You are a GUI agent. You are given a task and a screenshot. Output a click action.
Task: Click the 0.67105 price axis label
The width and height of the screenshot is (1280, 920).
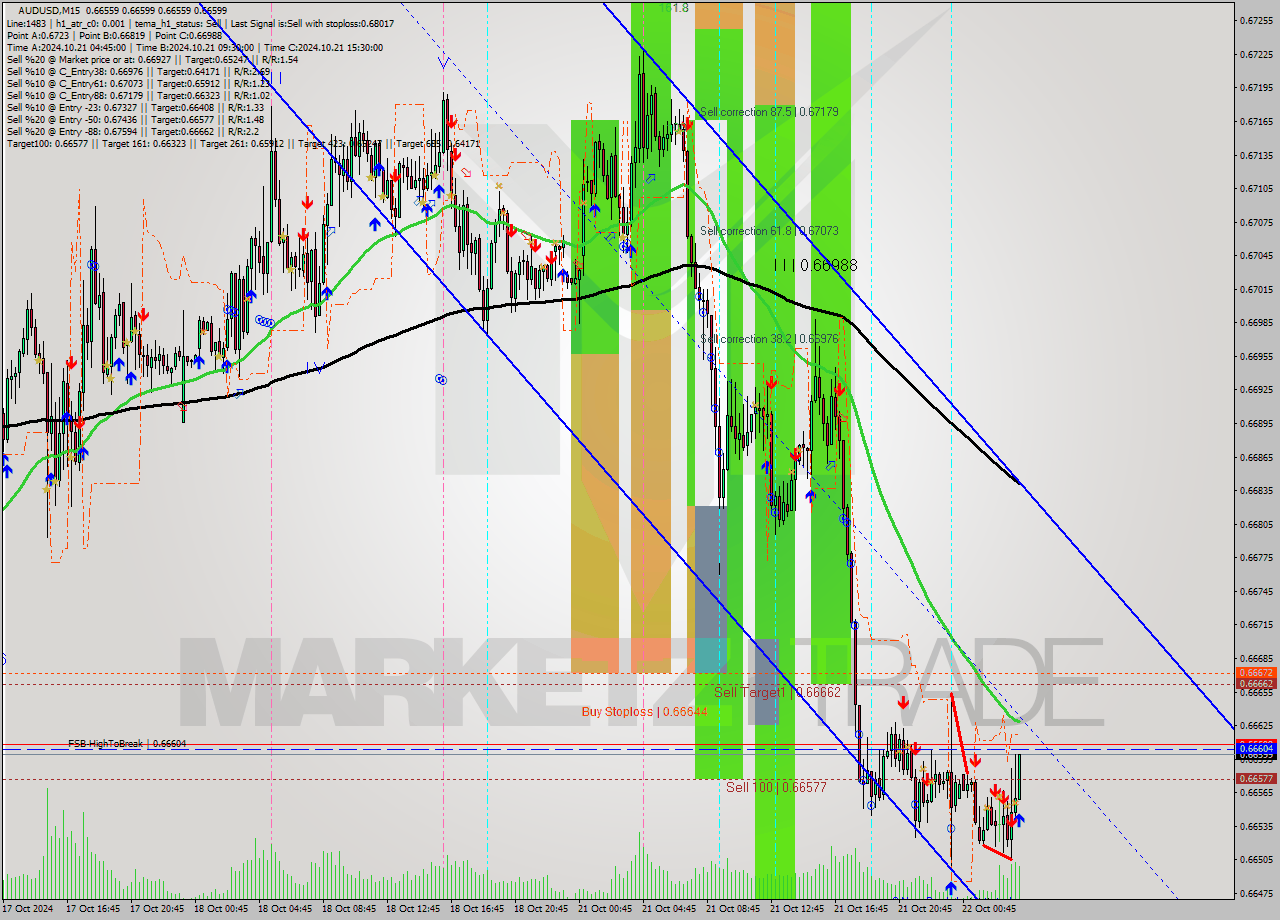[x=1256, y=189]
